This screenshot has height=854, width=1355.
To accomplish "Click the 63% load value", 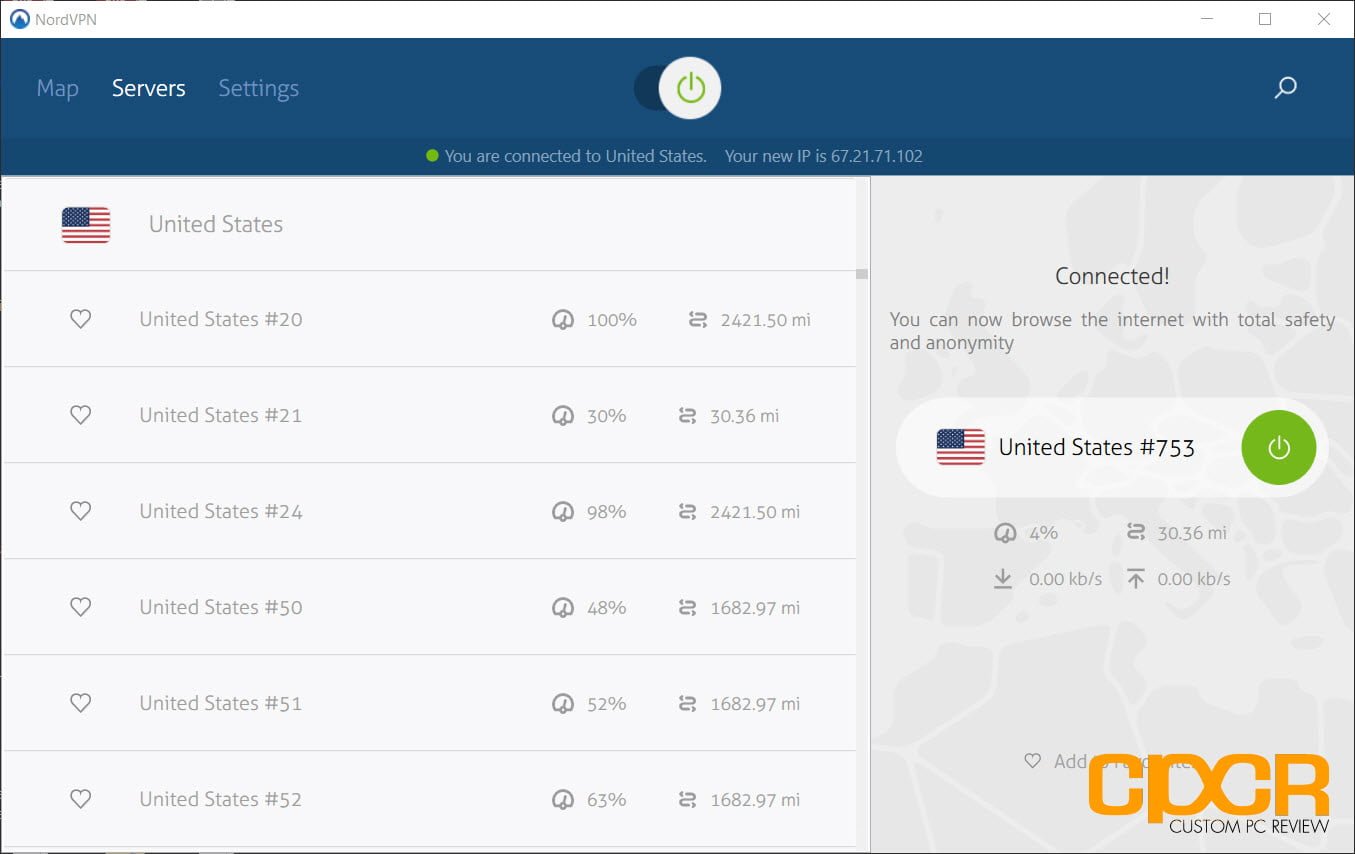I will (607, 800).
